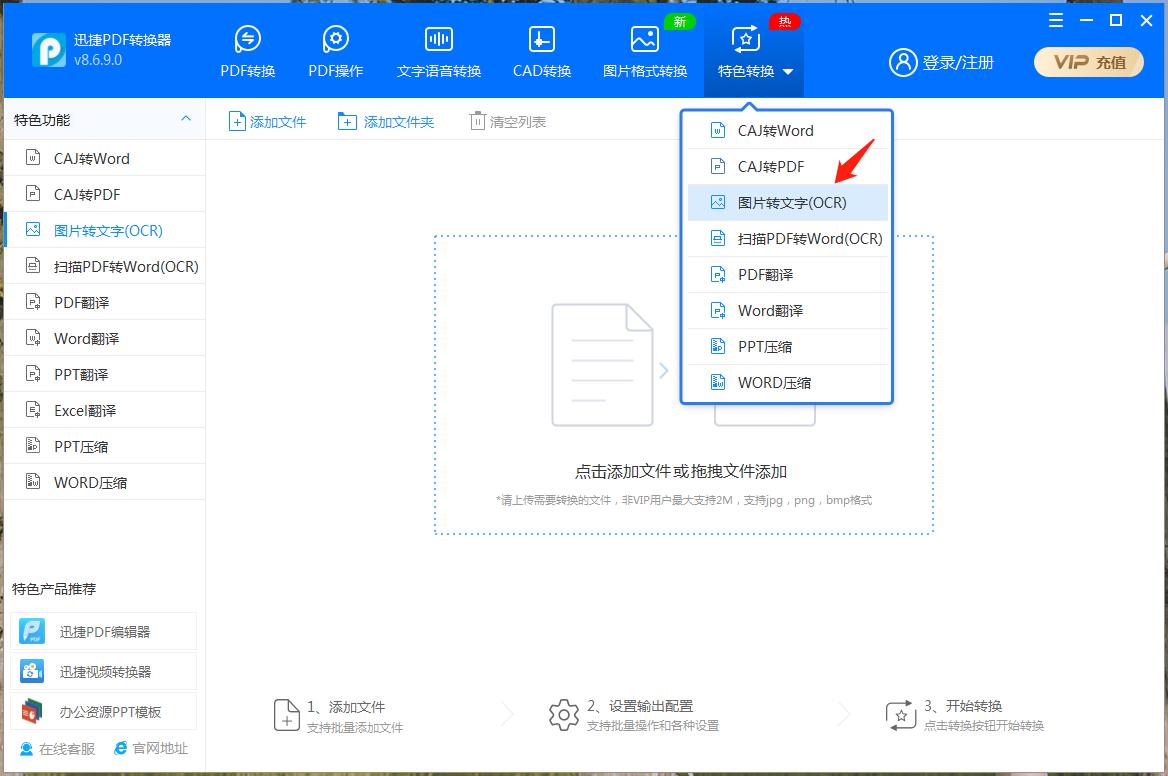Click the 清空列表 trash icon

coord(478,120)
